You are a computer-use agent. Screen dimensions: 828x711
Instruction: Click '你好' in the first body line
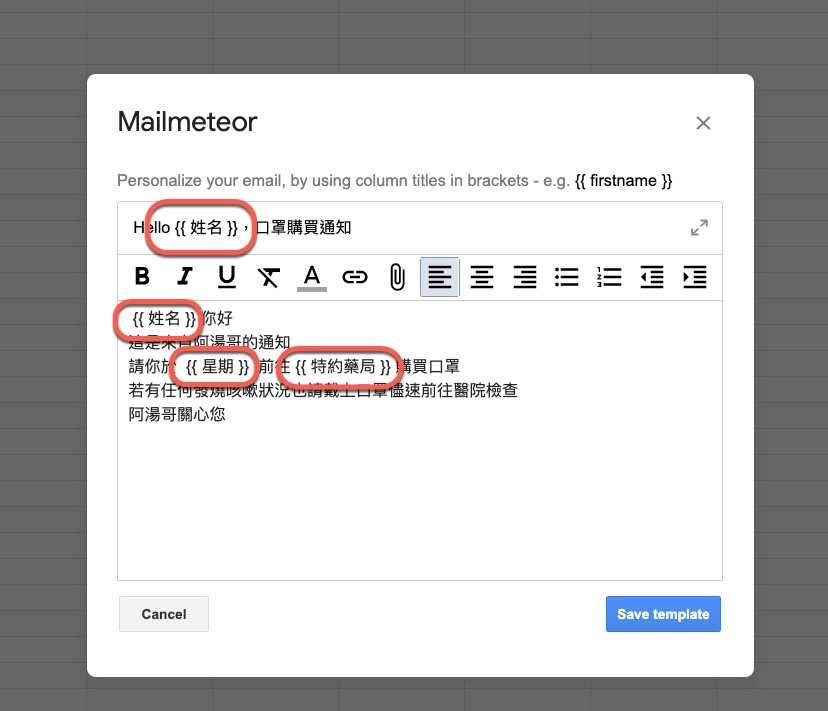tap(217, 318)
